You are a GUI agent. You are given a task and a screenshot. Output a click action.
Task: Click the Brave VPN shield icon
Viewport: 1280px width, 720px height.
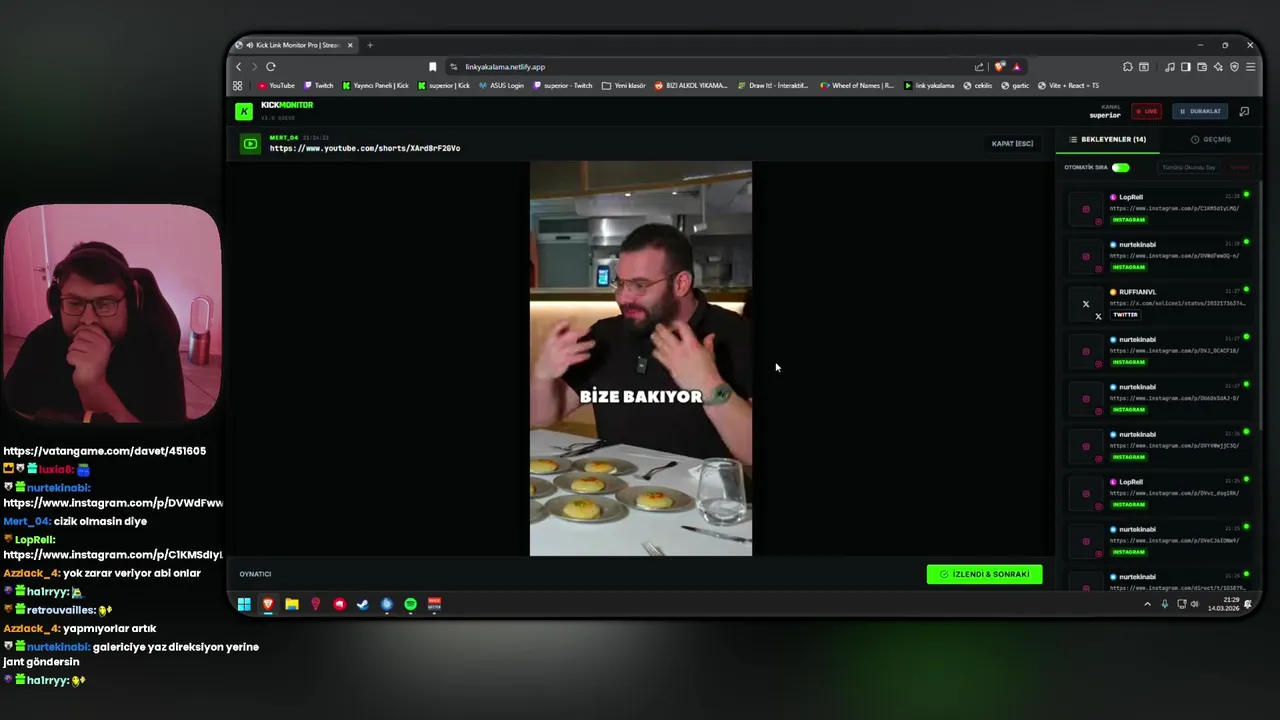(1234, 67)
